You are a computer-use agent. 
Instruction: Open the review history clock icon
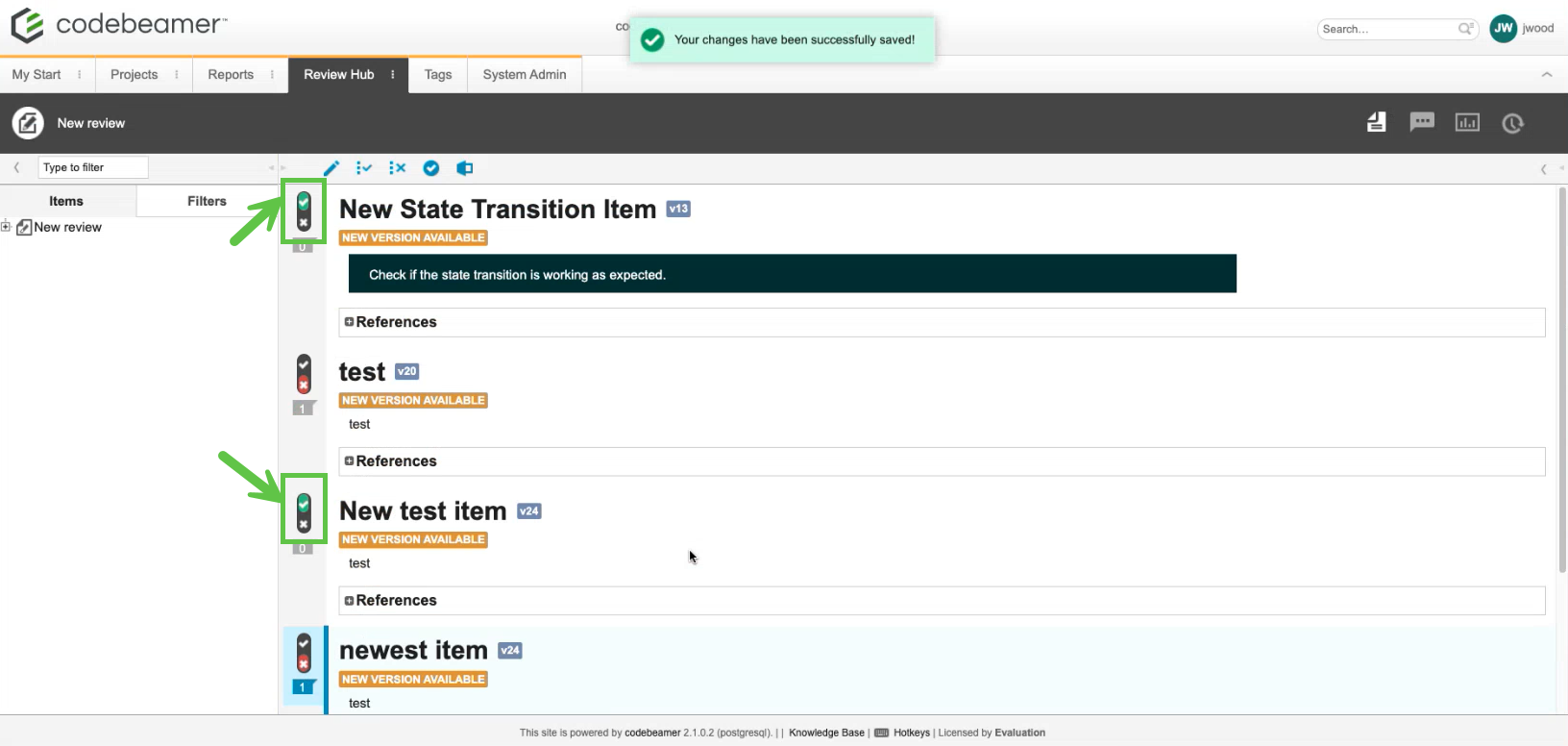(x=1512, y=123)
